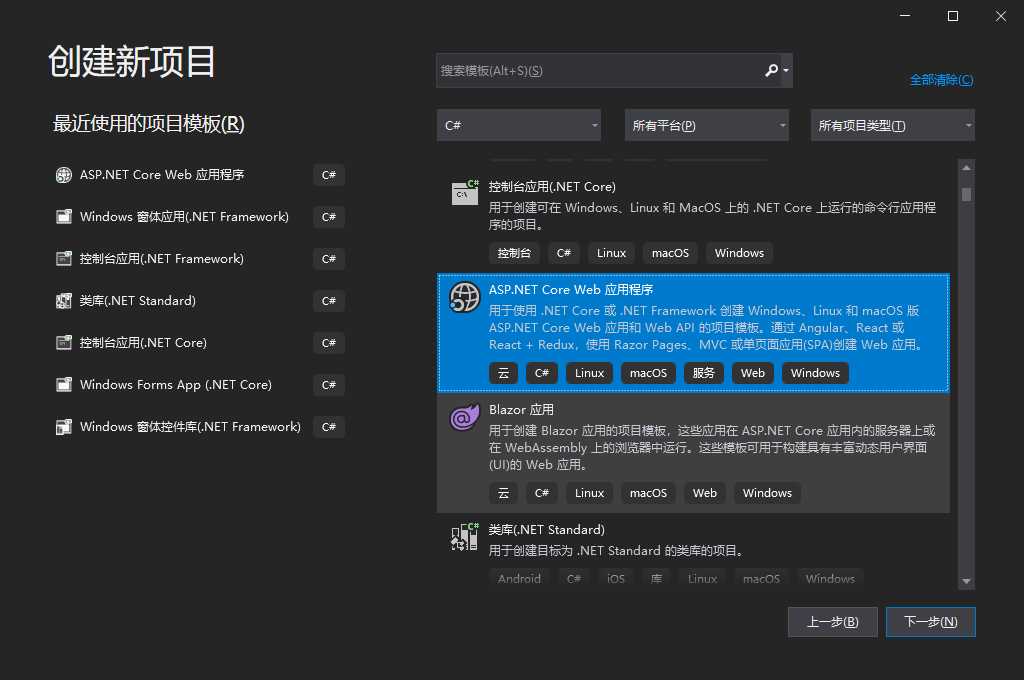The image size is (1024, 680).
Task: Click Windows Forms App (.NET Core) icon
Action: 63,385
